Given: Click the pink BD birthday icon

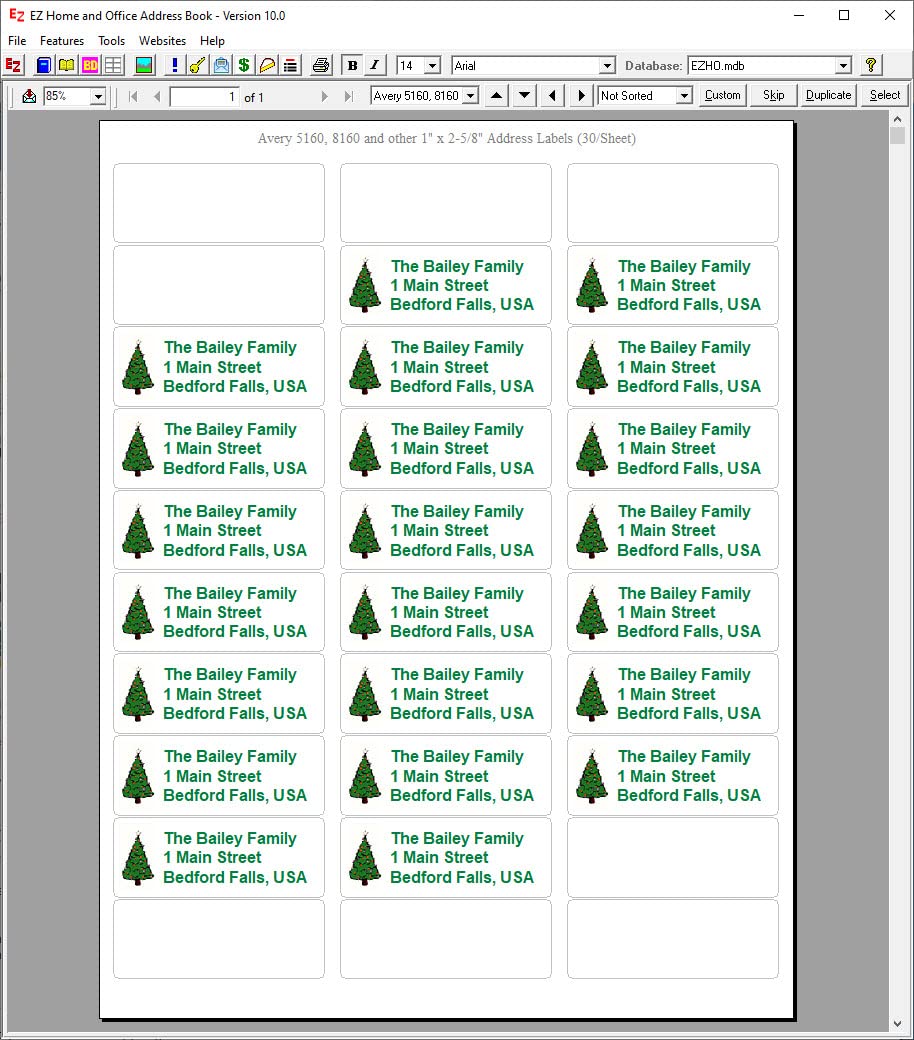Looking at the screenshot, I should [x=90, y=65].
